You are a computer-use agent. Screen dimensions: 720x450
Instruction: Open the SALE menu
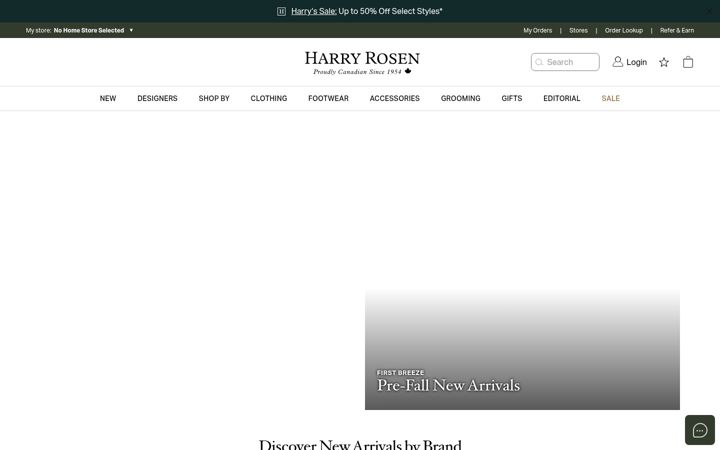pos(610,98)
